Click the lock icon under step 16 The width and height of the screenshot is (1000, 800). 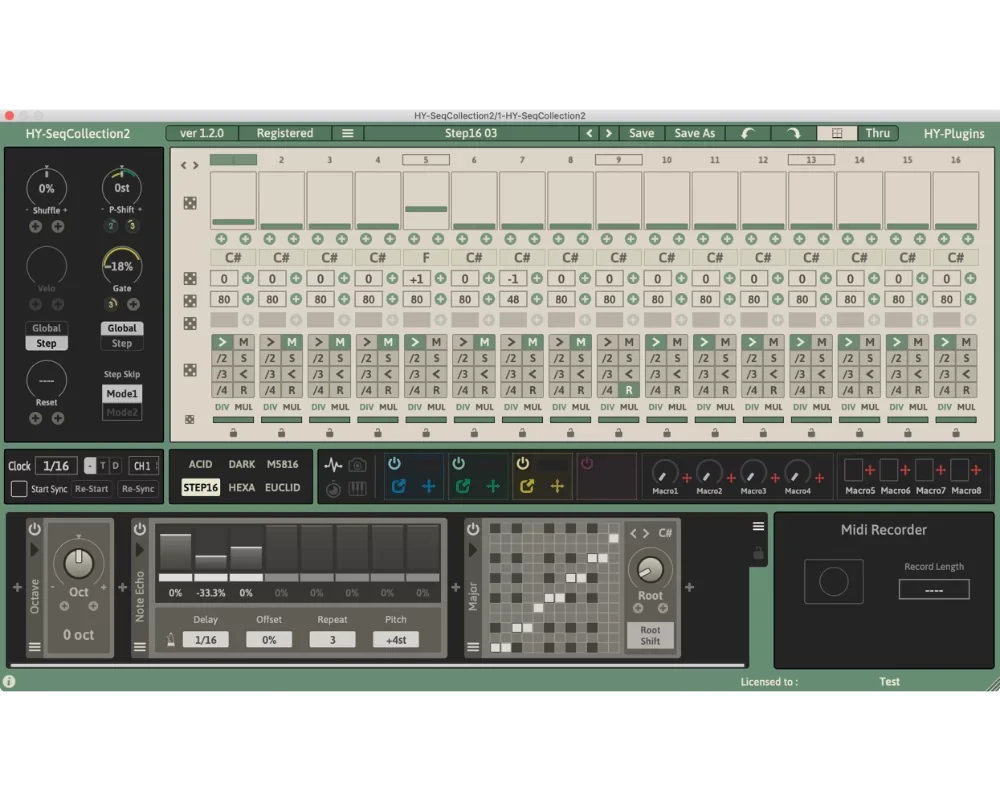pos(955,433)
